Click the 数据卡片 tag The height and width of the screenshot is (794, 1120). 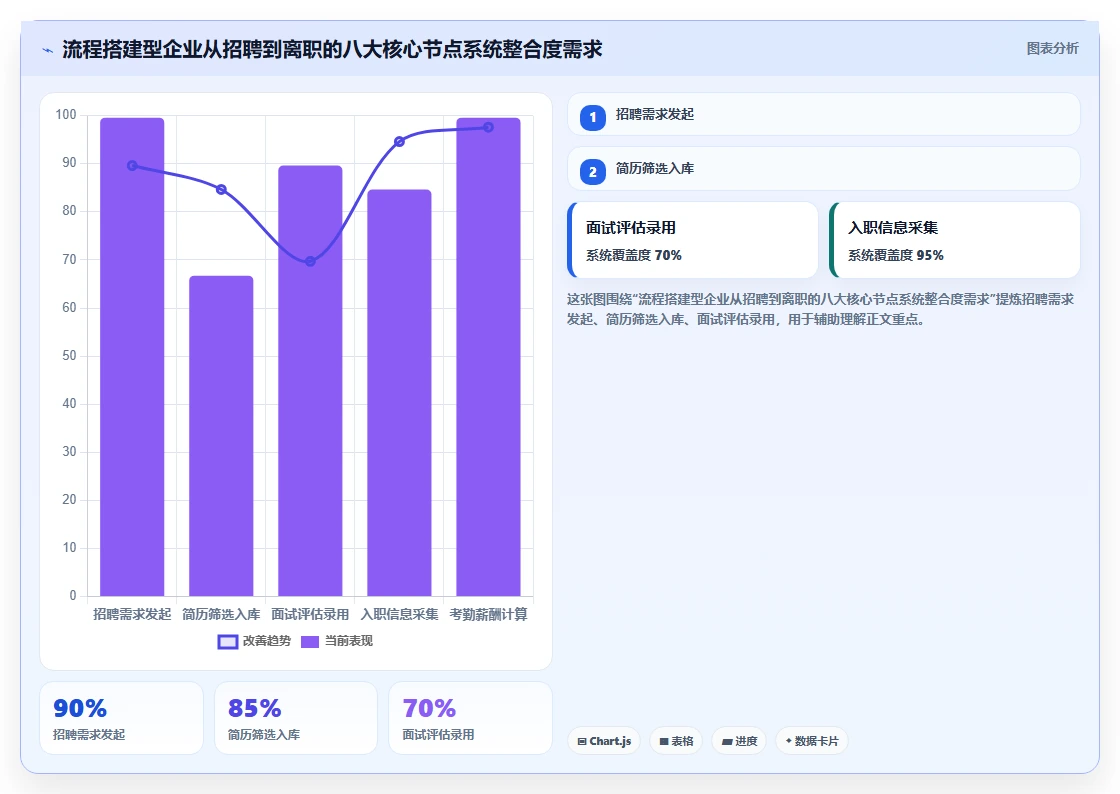click(812, 741)
